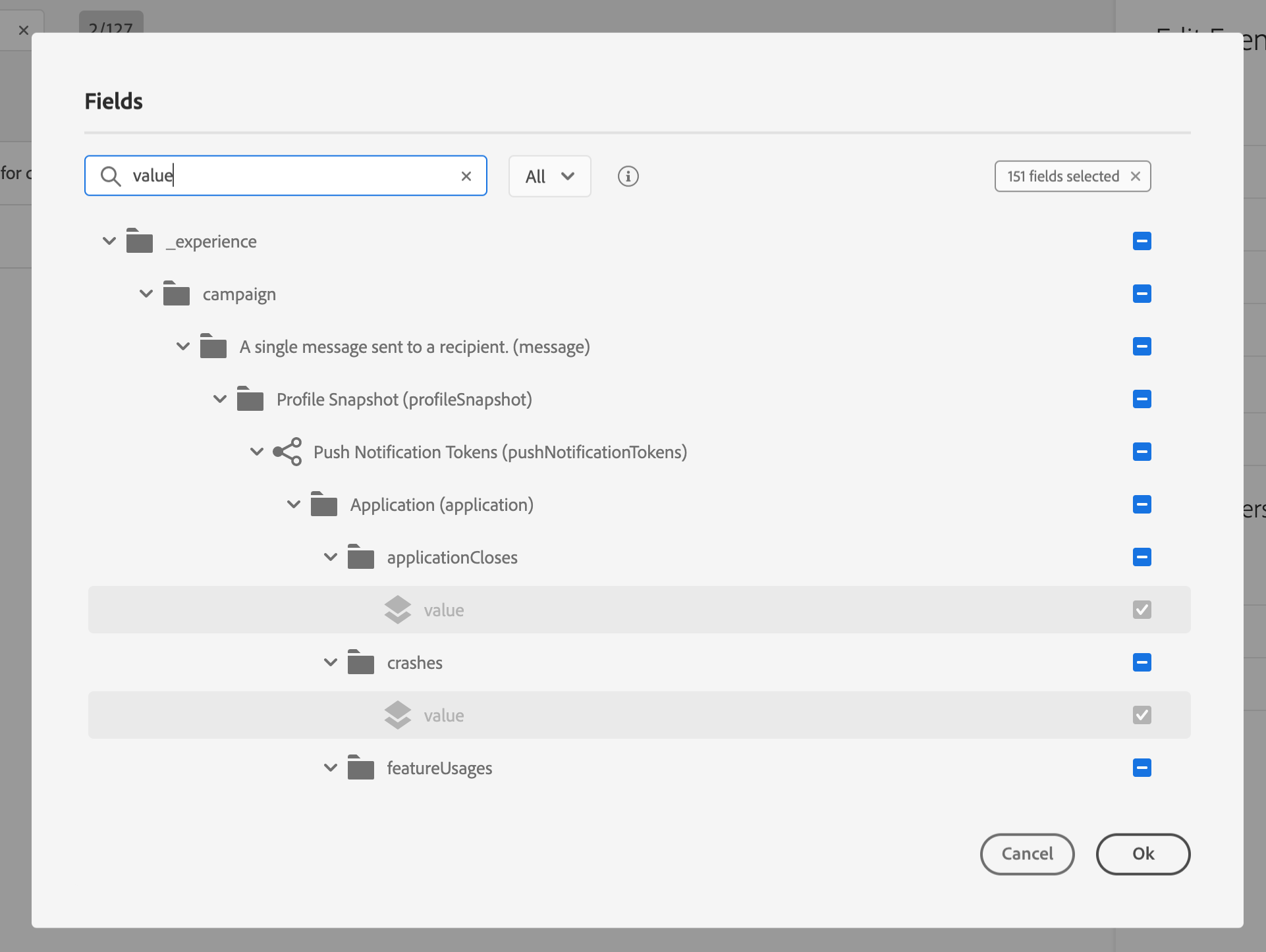
Task: Open the All filter dropdown
Action: coord(549,176)
